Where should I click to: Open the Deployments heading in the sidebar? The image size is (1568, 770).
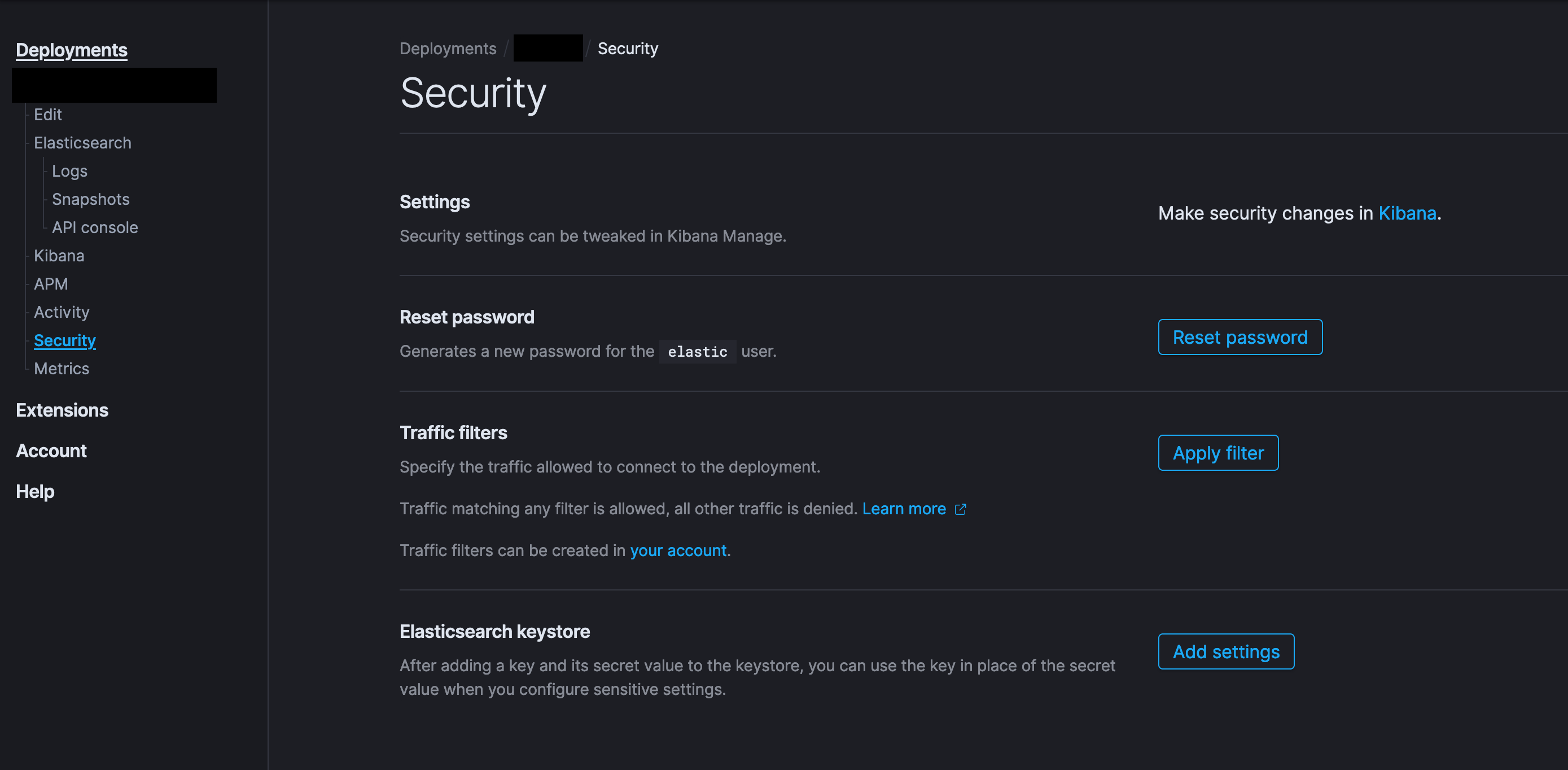pos(71,50)
